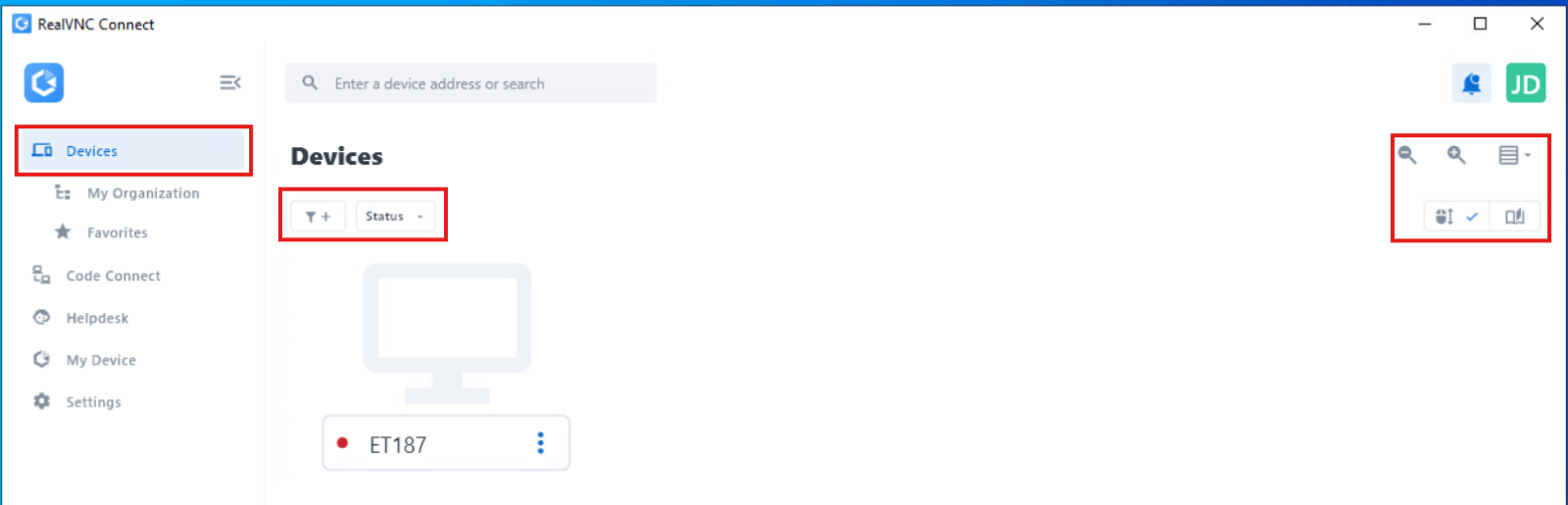Click the RealVNC logo in sidebar
Viewport: 1568px width, 505px height.
(x=44, y=83)
